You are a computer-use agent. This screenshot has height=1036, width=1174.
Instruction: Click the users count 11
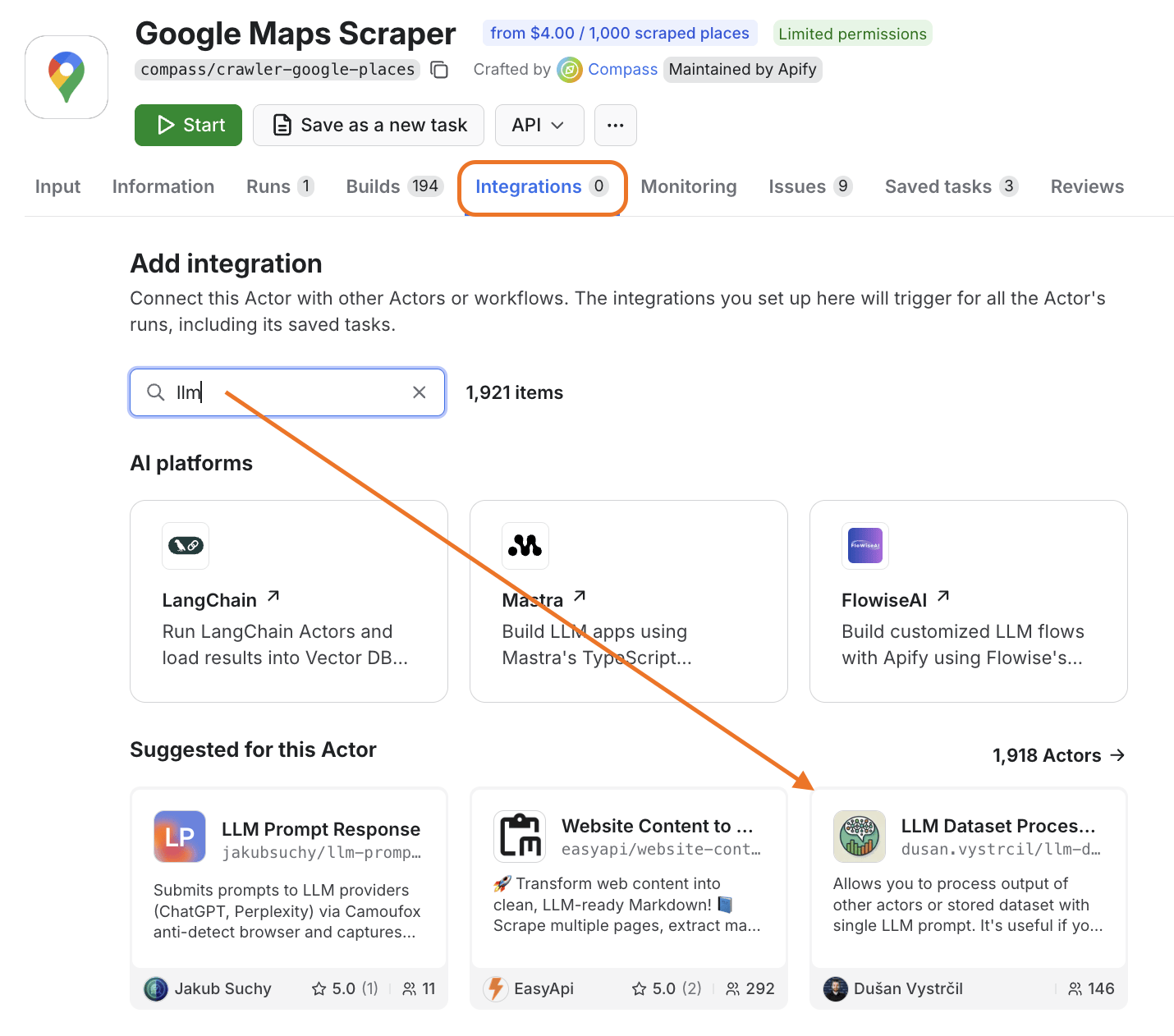[x=419, y=989]
